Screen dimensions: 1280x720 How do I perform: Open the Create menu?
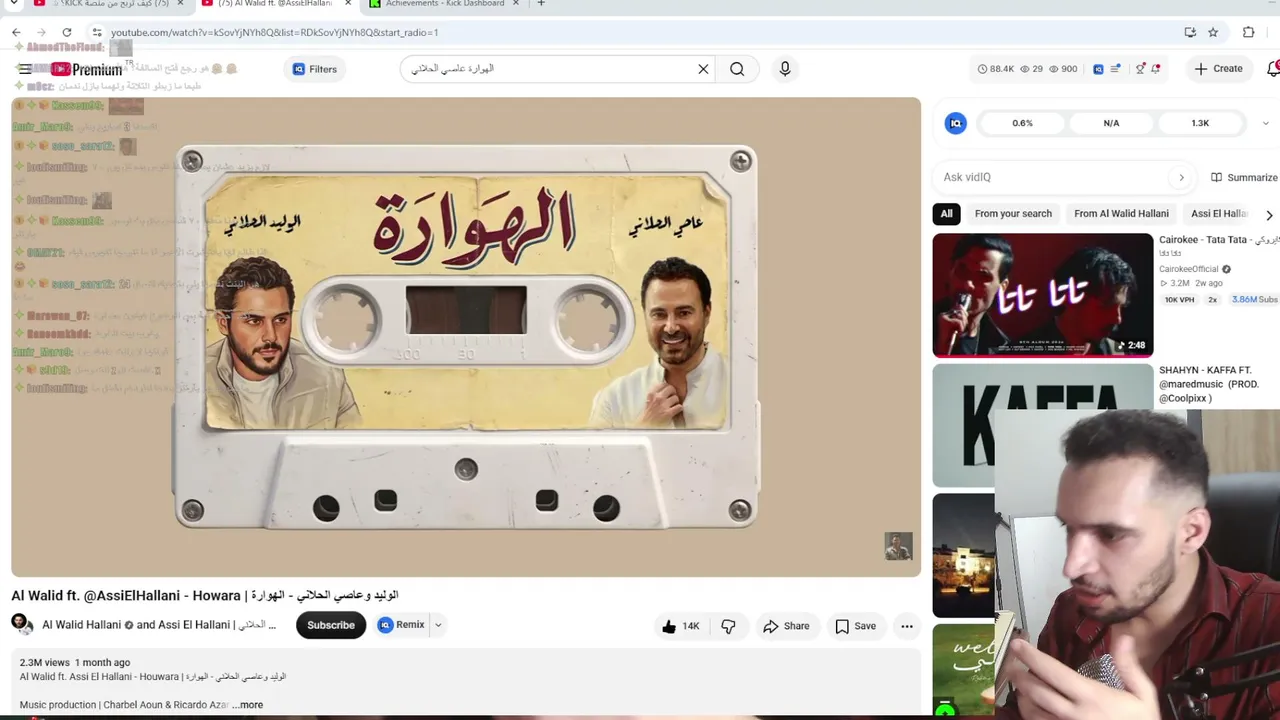pyautogui.click(x=1218, y=69)
